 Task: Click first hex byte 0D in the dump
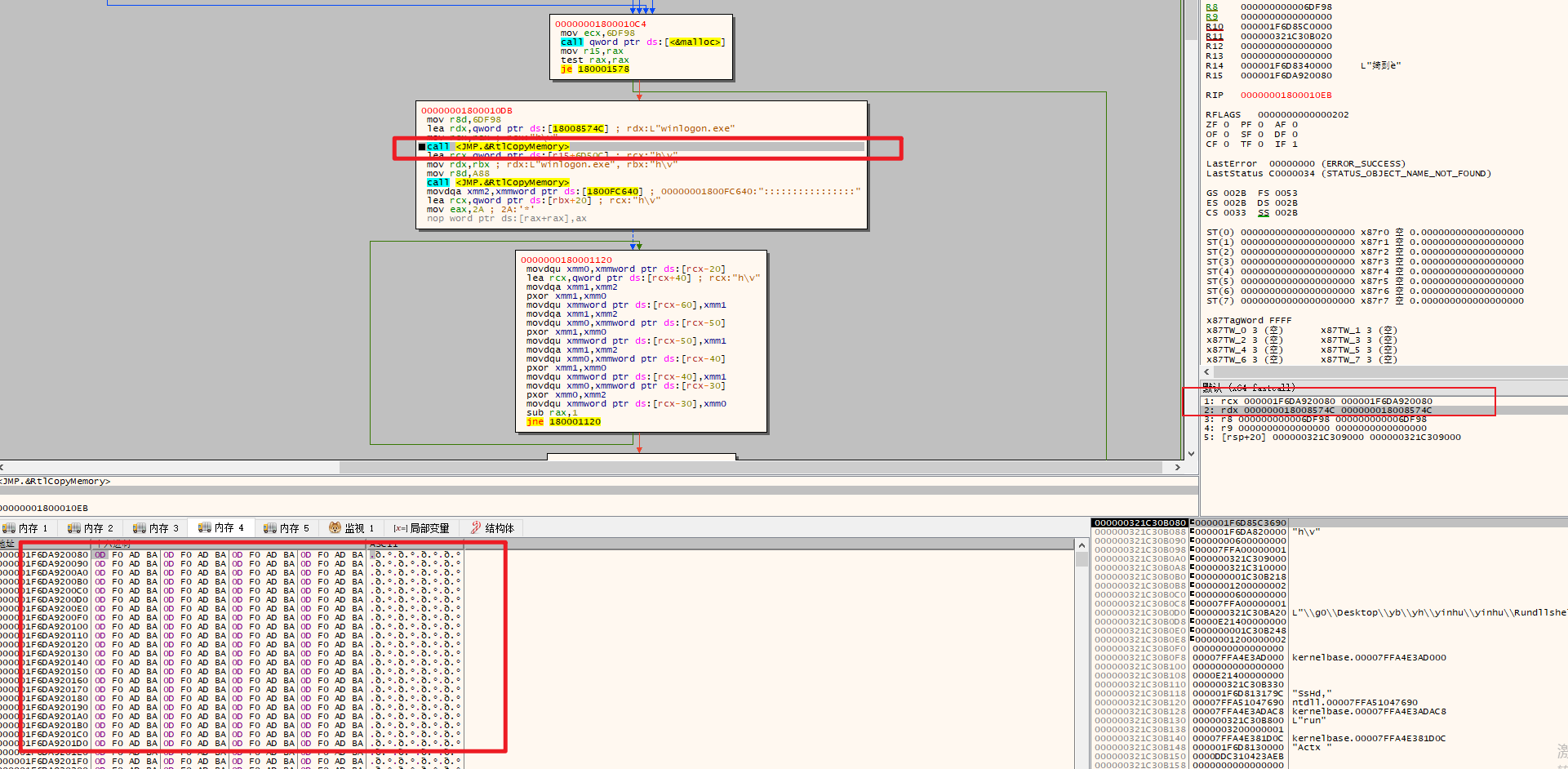(x=100, y=555)
